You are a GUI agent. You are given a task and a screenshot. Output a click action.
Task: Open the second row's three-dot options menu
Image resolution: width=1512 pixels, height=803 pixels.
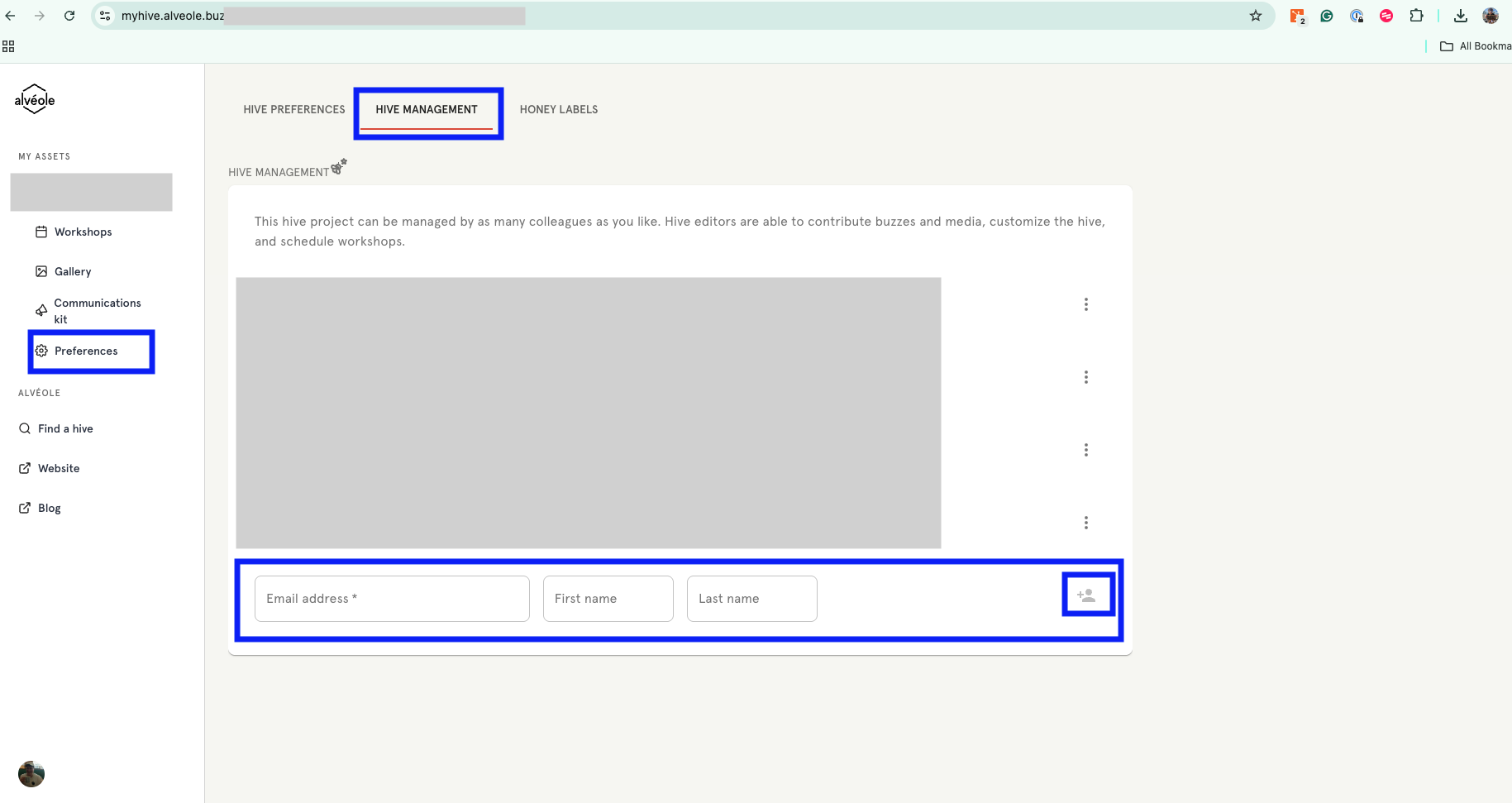point(1086,377)
